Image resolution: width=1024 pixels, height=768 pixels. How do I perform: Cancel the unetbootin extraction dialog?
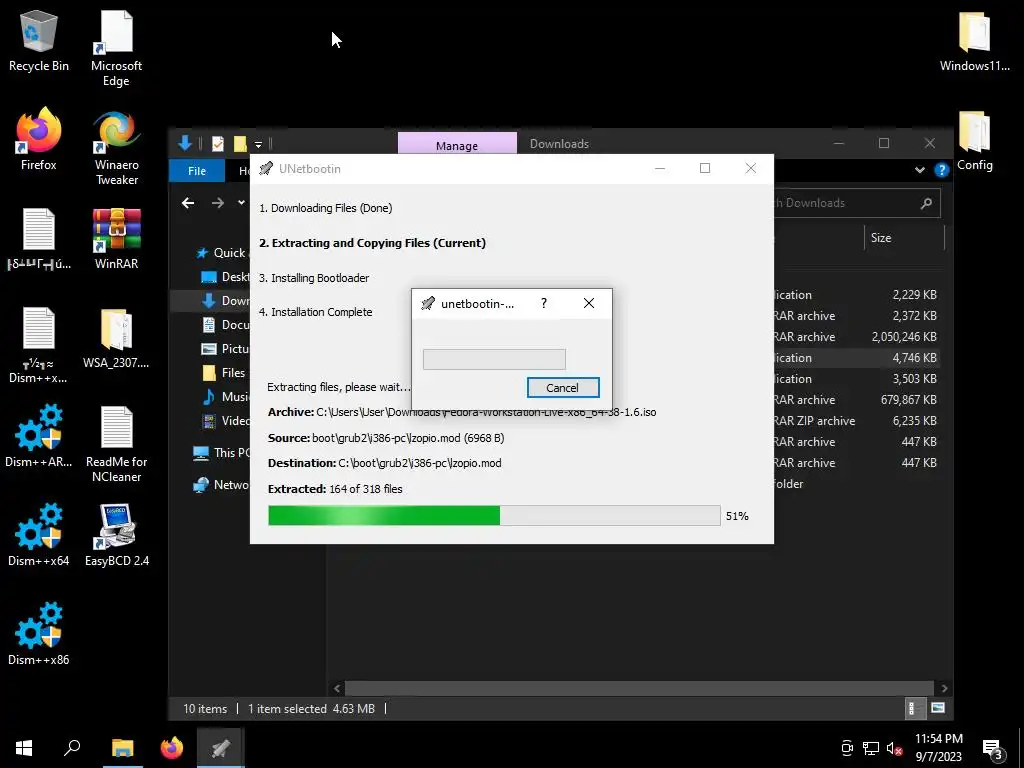(x=562, y=387)
